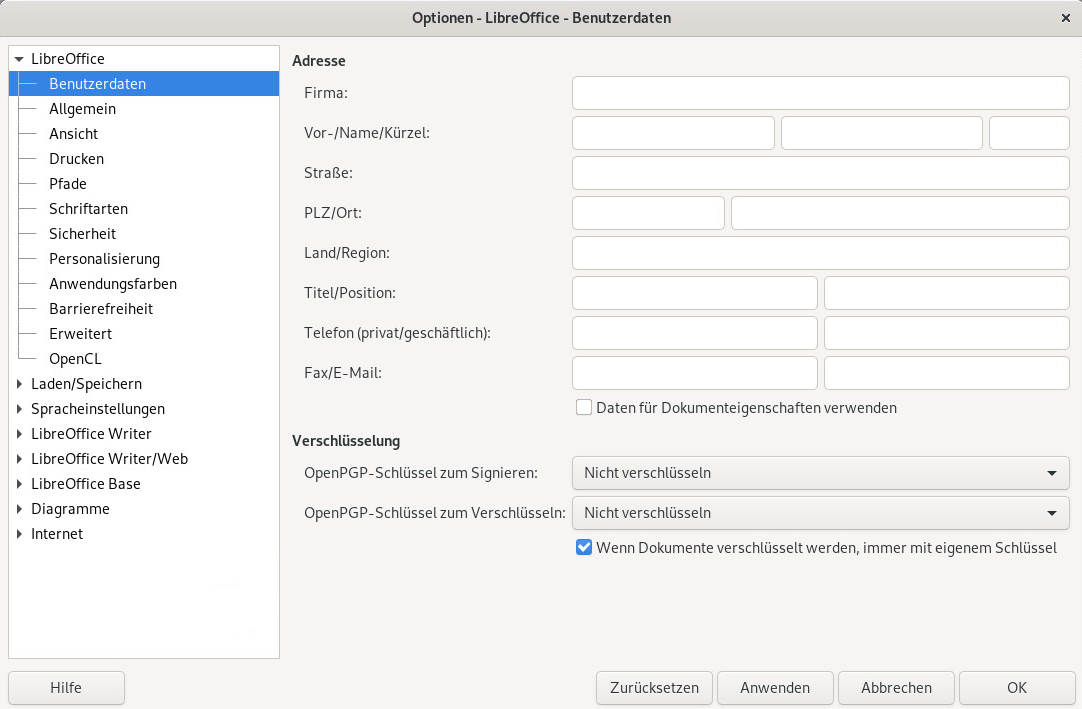Click the Position input field
The image size is (1082, 709).
947,293
